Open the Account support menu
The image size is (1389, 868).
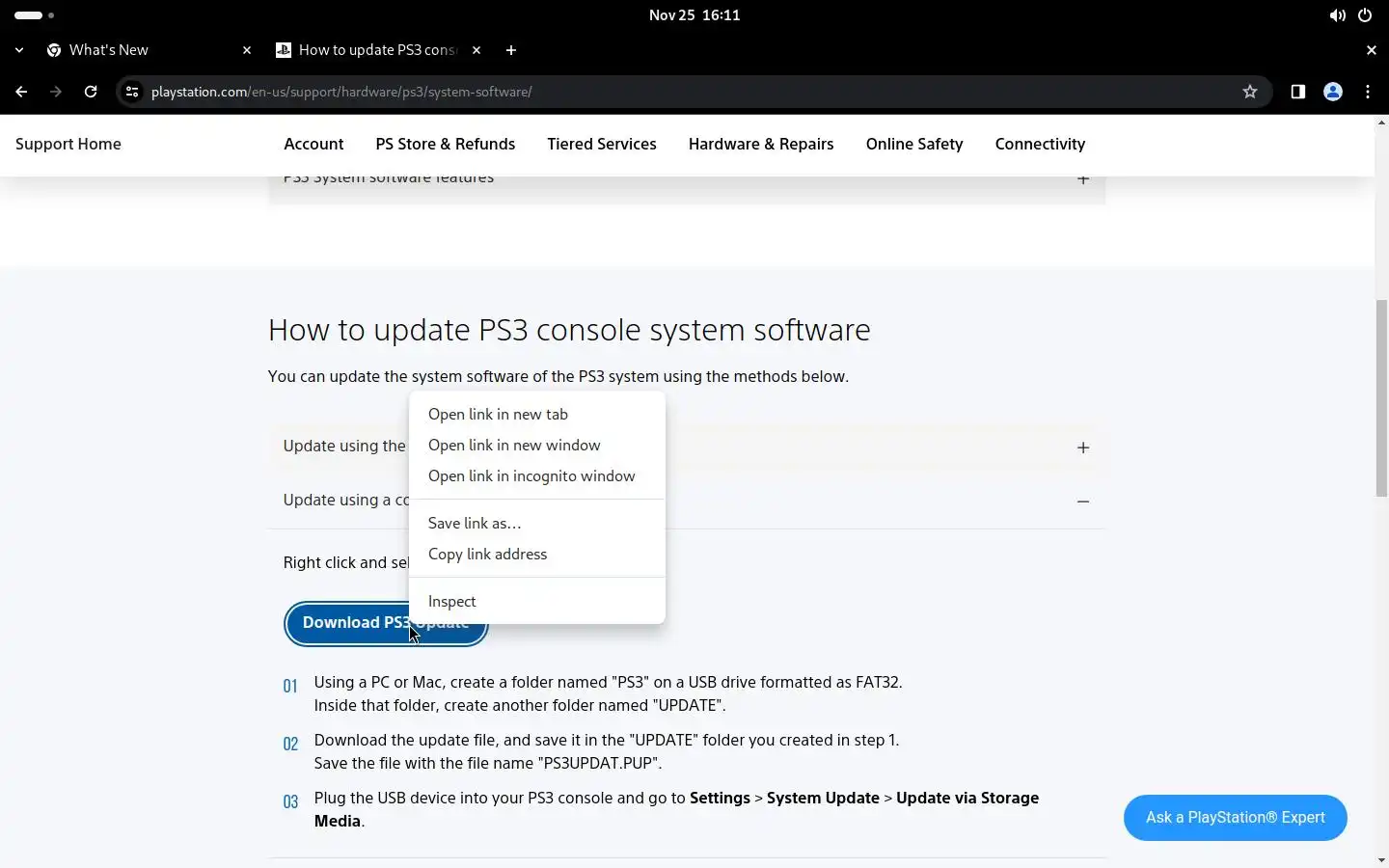tap(313, 144)
